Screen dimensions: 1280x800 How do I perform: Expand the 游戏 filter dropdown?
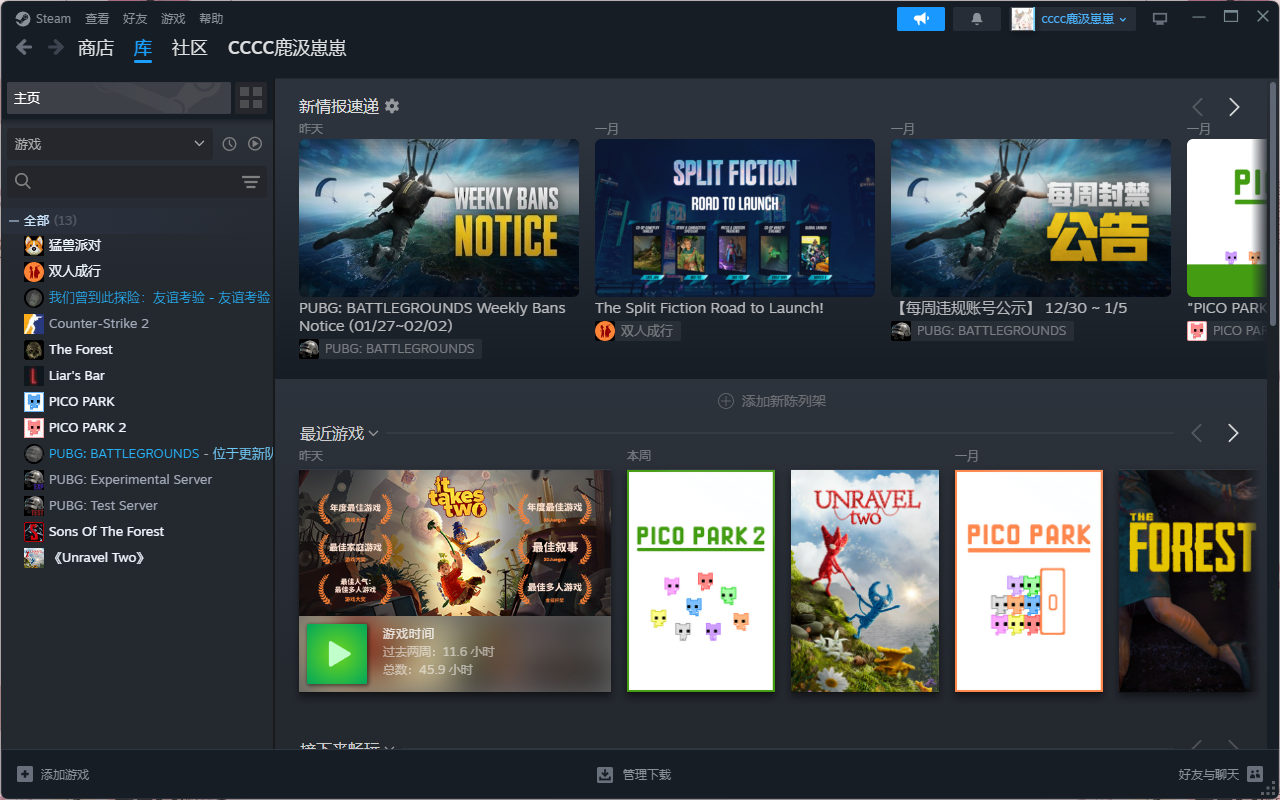point(110,144)
